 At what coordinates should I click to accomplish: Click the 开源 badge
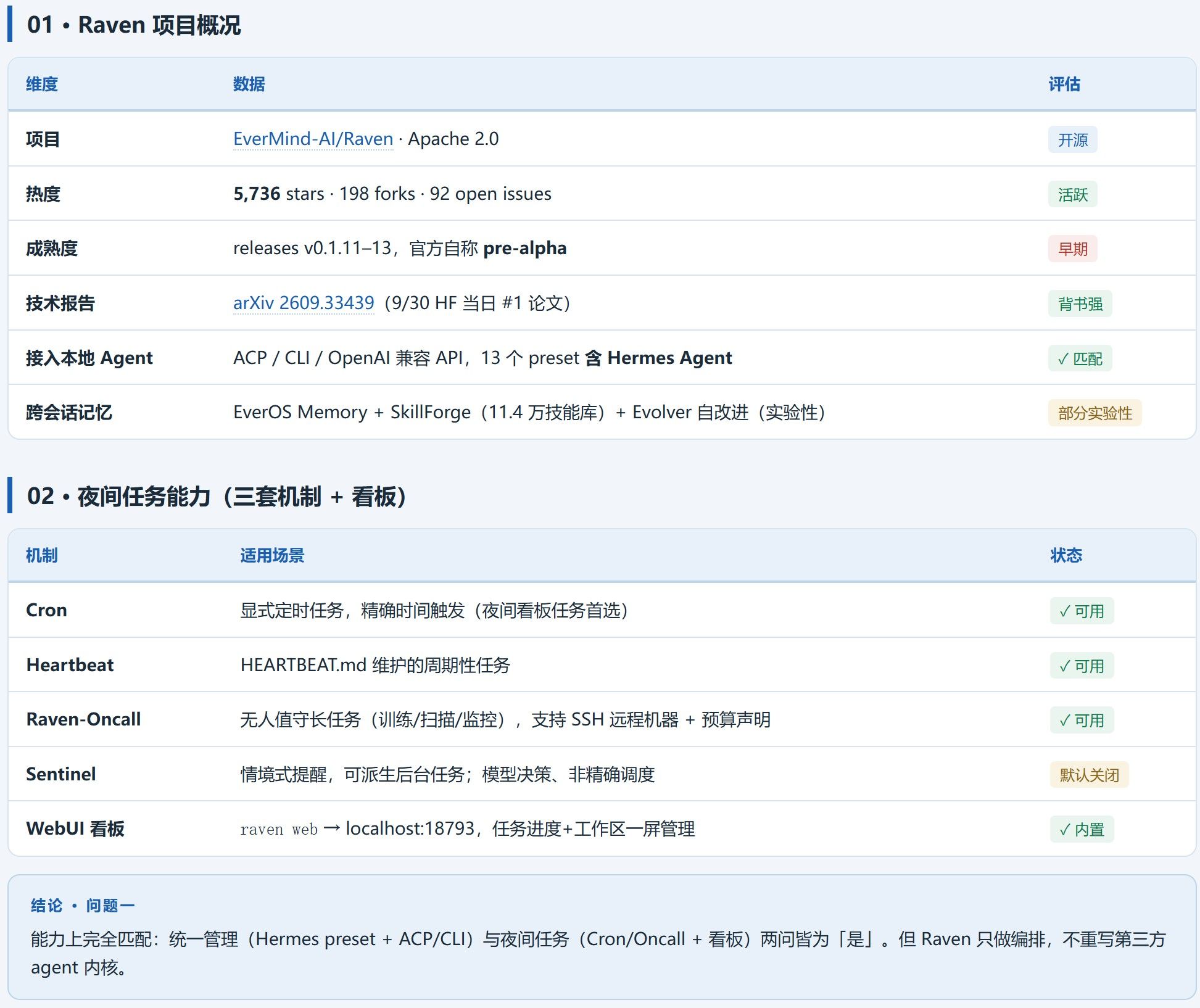[1072, 140]
